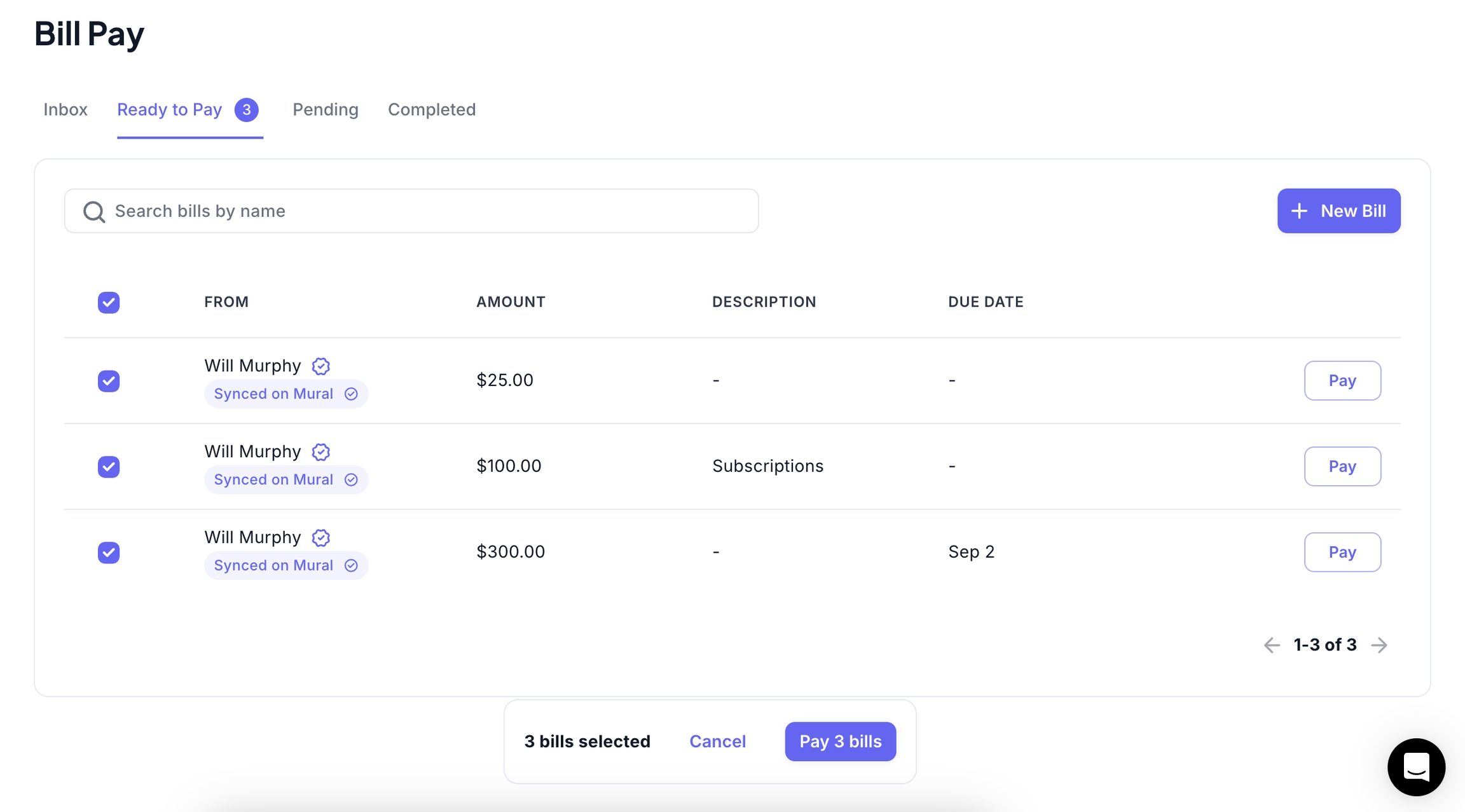Click verified badge on $300.00 bill

coord(320,538)
